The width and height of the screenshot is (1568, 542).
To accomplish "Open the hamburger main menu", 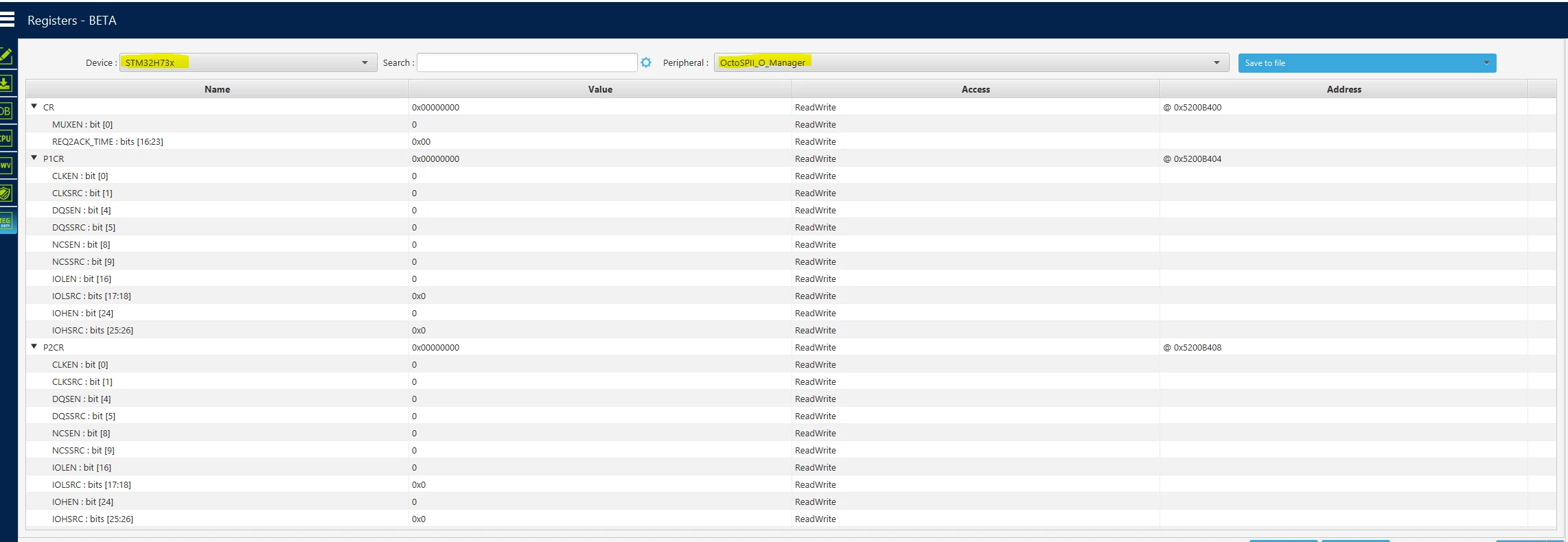I will [7, 20].
